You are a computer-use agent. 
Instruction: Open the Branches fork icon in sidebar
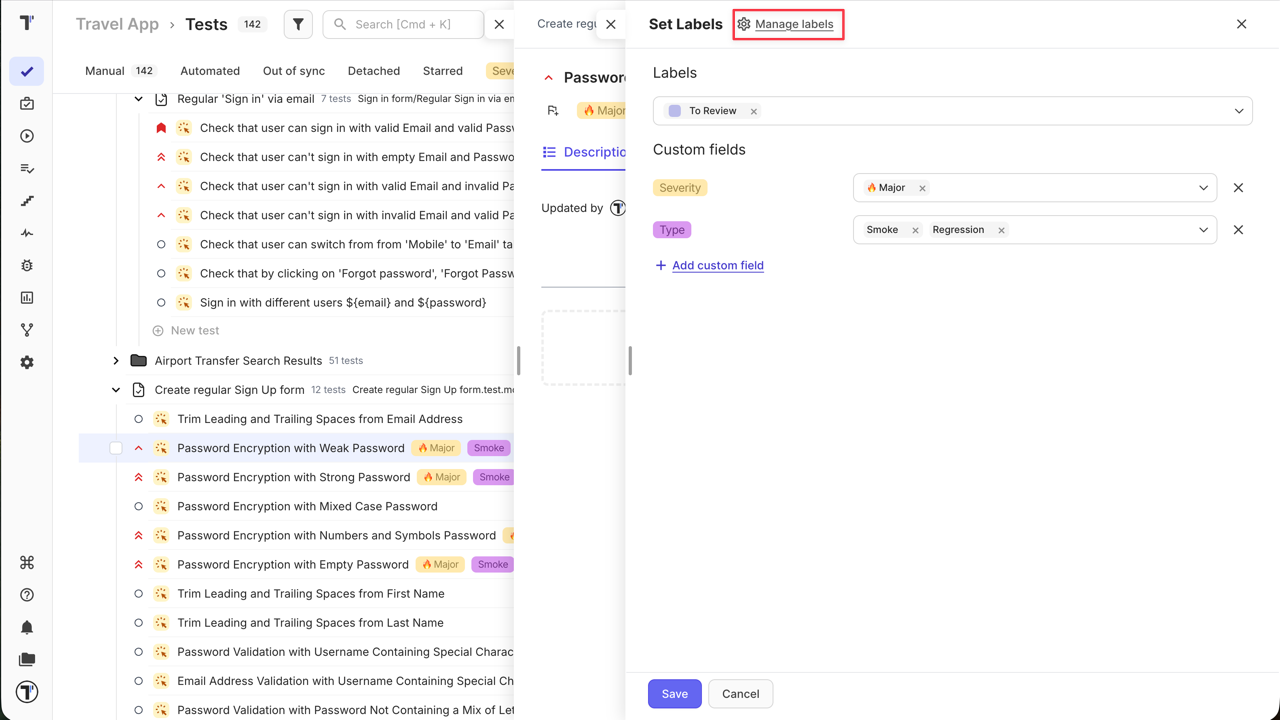[27, 330]
